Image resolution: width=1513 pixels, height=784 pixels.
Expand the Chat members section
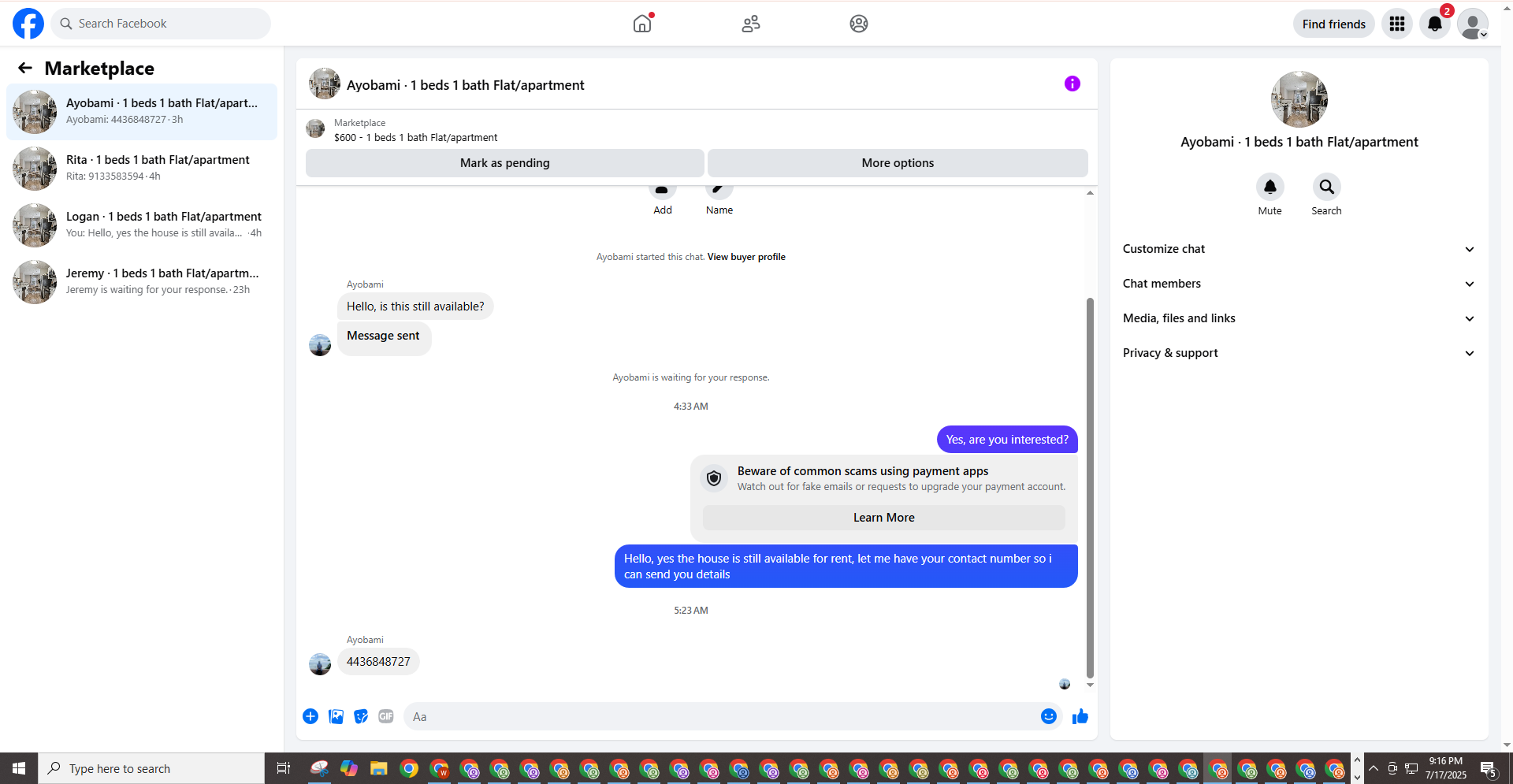click(1299, 284)
